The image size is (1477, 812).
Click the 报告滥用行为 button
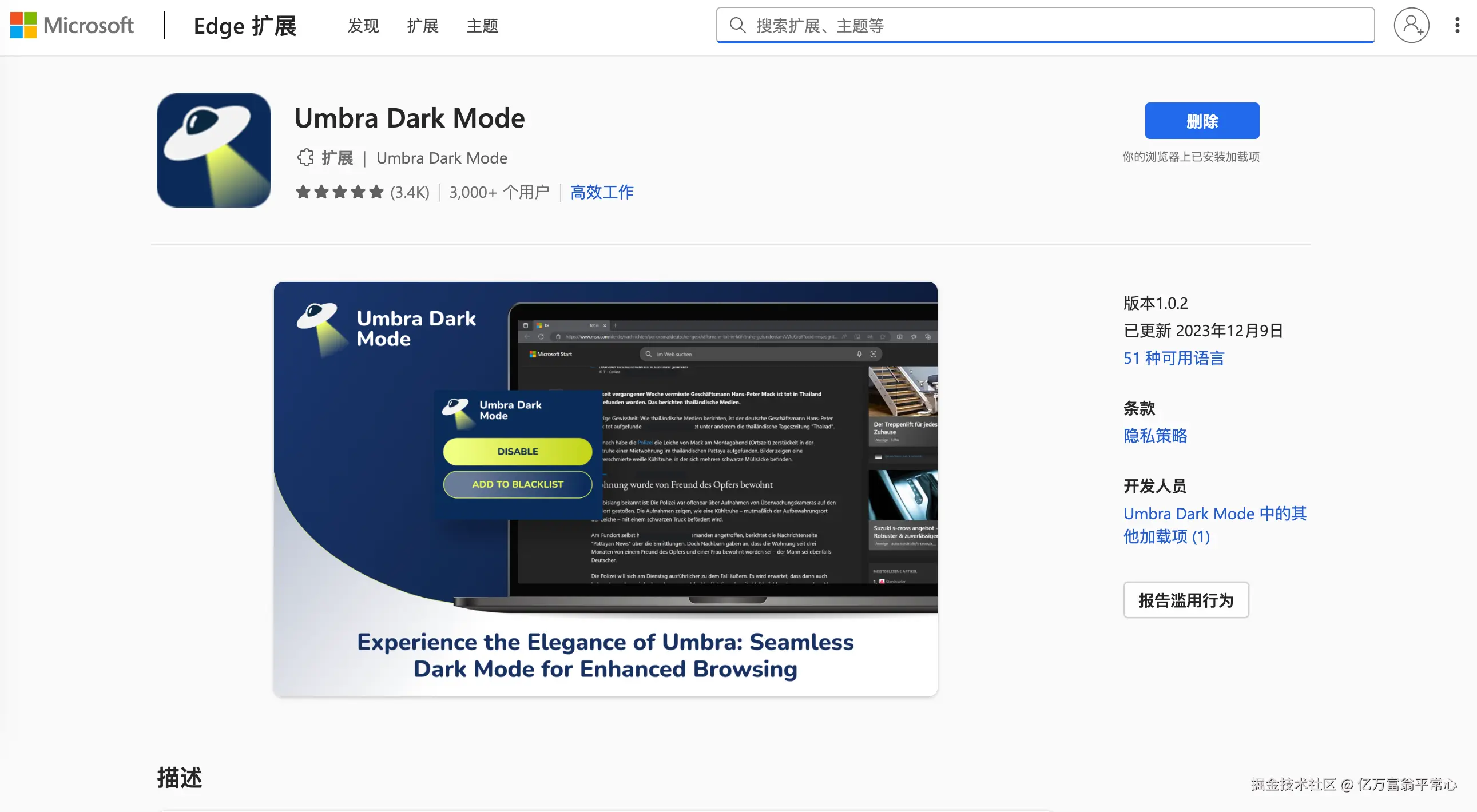click(1186, 599)
